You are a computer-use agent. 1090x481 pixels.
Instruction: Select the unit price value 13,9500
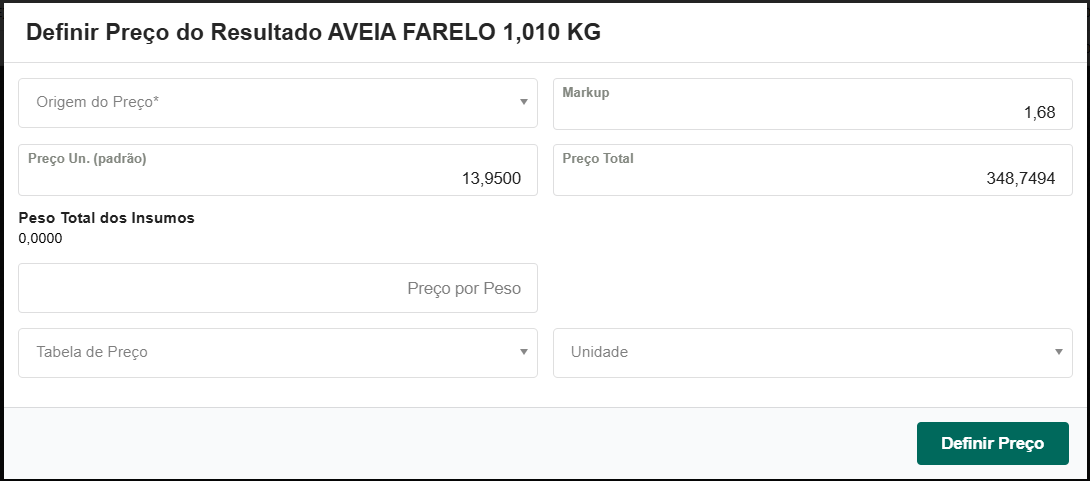point(491,179)
